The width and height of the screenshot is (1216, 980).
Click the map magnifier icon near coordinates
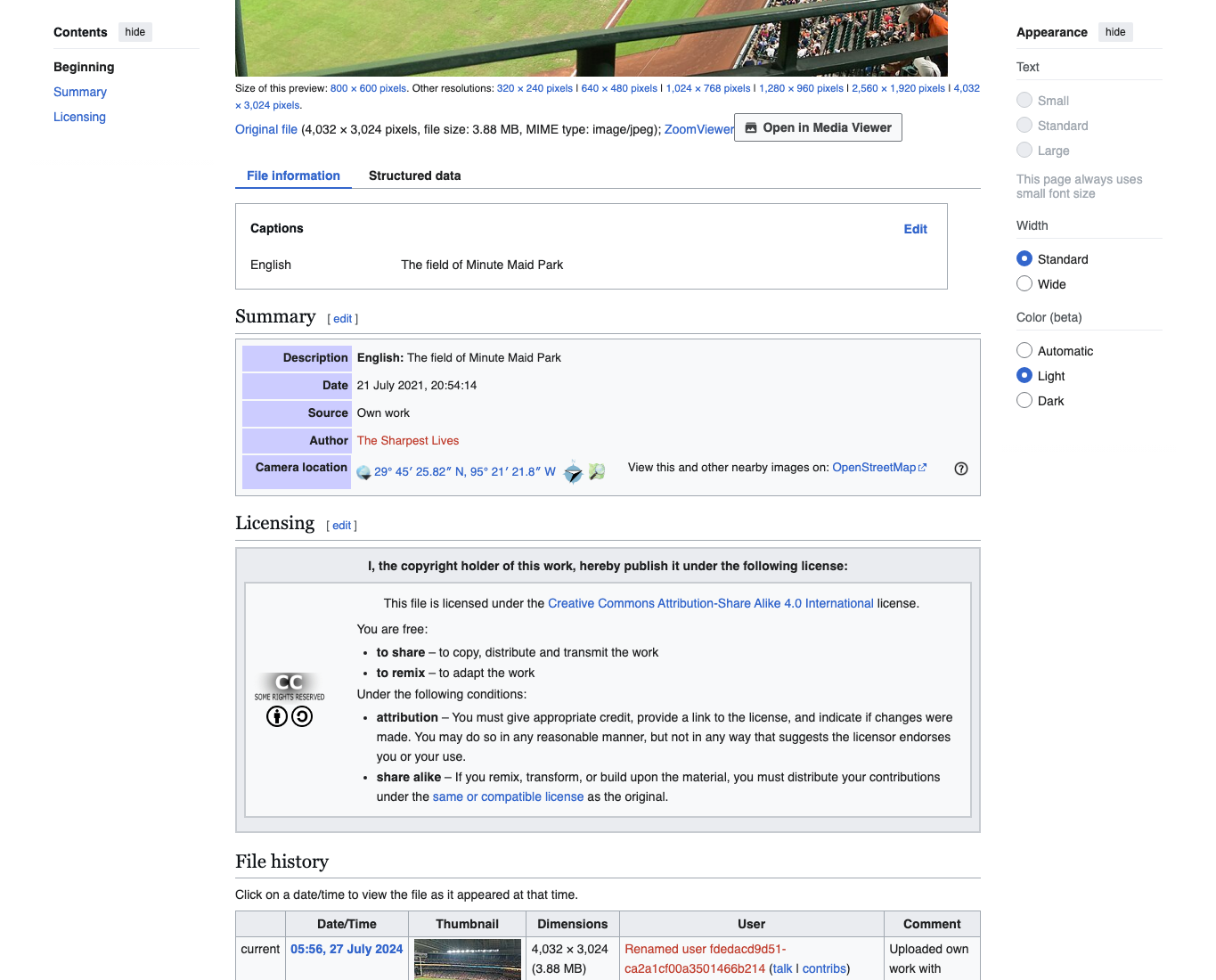coord(597,471)
